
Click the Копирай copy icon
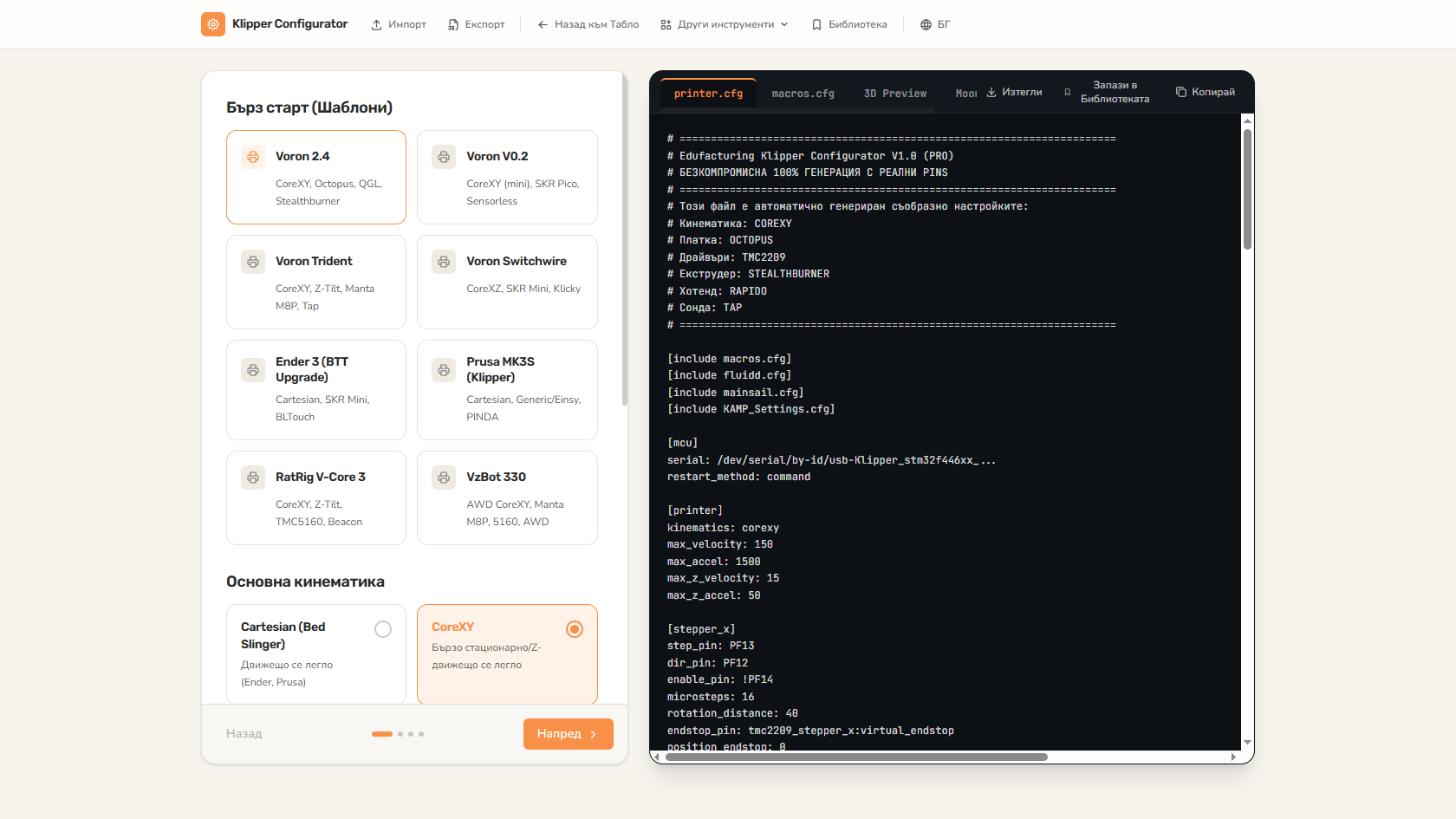[x=1180, y=92]
